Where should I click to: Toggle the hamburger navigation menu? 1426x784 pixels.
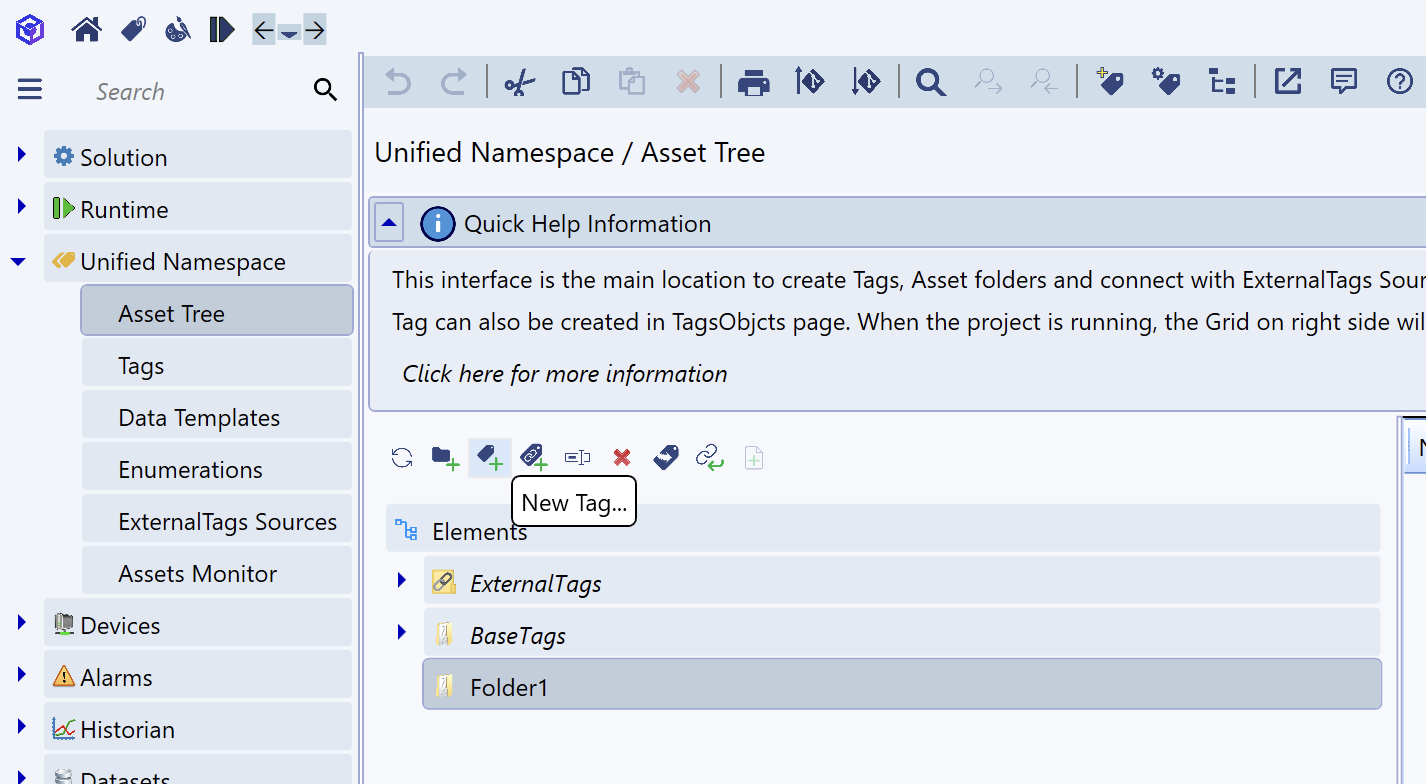30,91
